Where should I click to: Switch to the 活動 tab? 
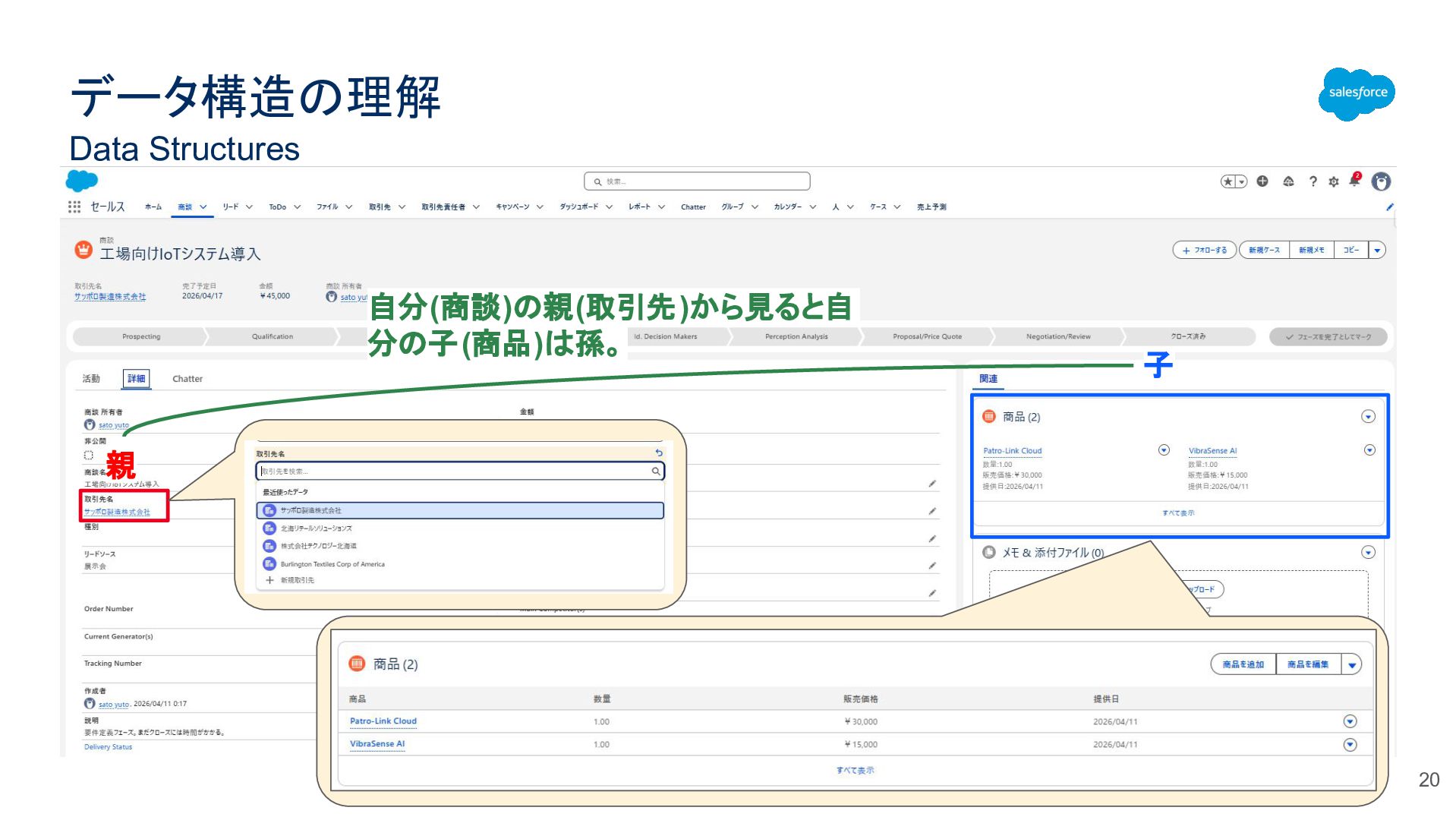click(x=91, y=378)
